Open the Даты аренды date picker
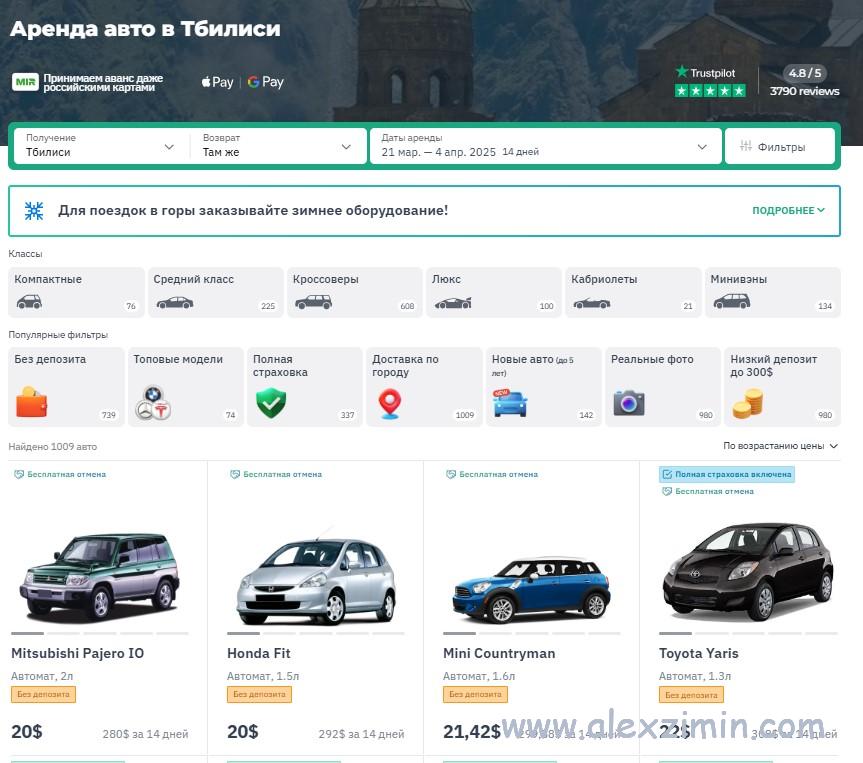 (x=545, y=146)
